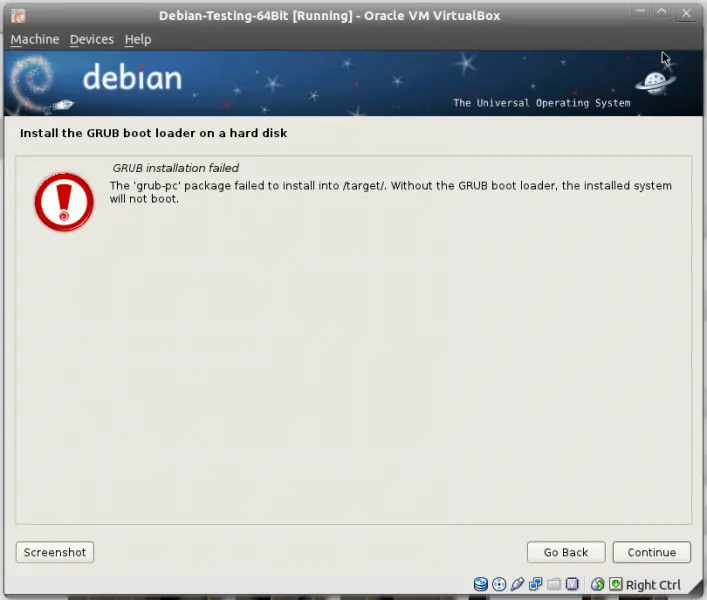Click the mouse integration status icon
This screenshot has width=707, height=600.
pyautogui.click(x=597, y=584)
